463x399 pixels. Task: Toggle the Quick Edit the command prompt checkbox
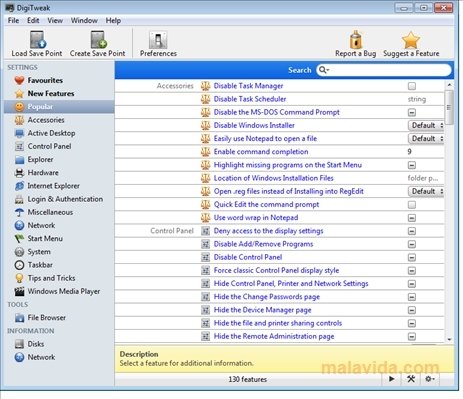coord(412,205)
